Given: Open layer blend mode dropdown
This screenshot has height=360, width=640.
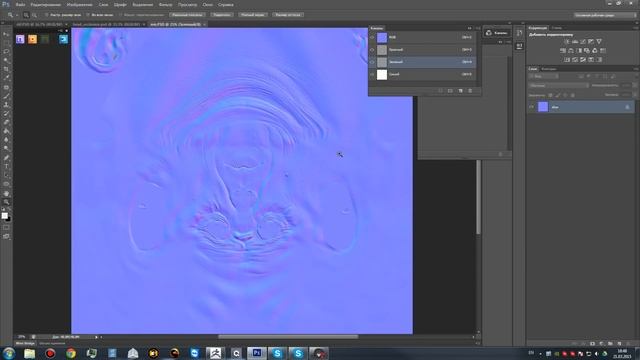Looking at the screenshot, I should tap(559, 86).
